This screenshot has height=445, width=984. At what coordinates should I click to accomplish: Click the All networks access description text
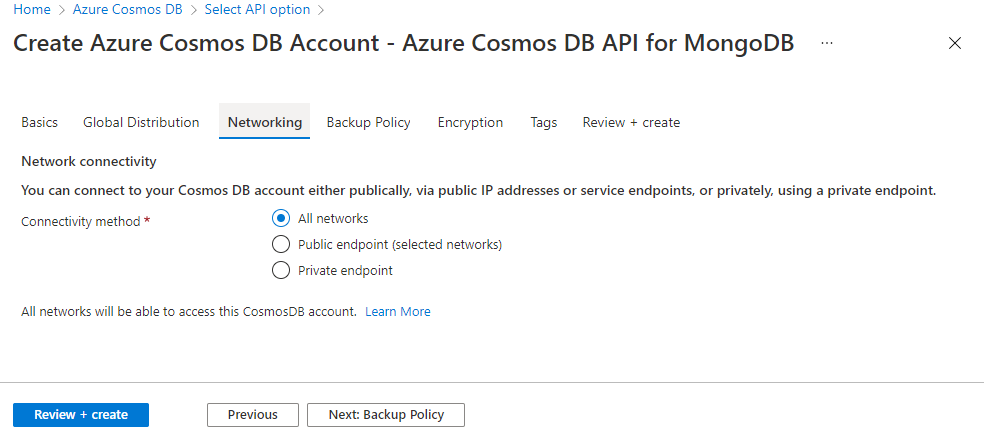click(189, 311)
